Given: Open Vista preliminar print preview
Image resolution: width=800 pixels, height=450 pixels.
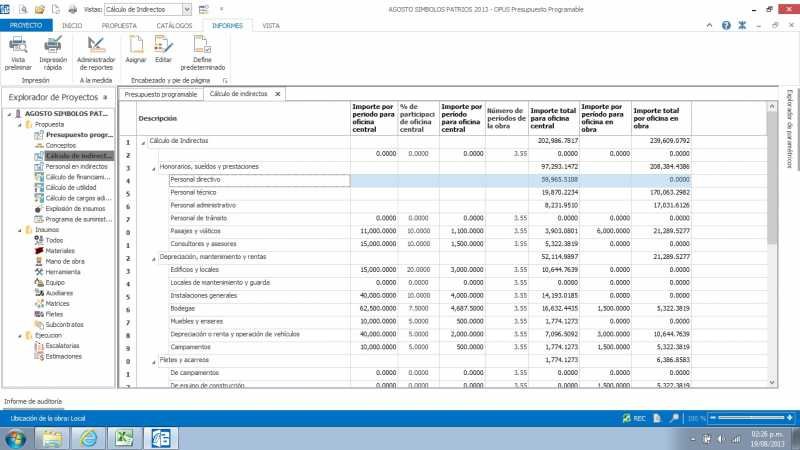Looking at the screenshot, I should pyautogui.click(x=18, y=50).
